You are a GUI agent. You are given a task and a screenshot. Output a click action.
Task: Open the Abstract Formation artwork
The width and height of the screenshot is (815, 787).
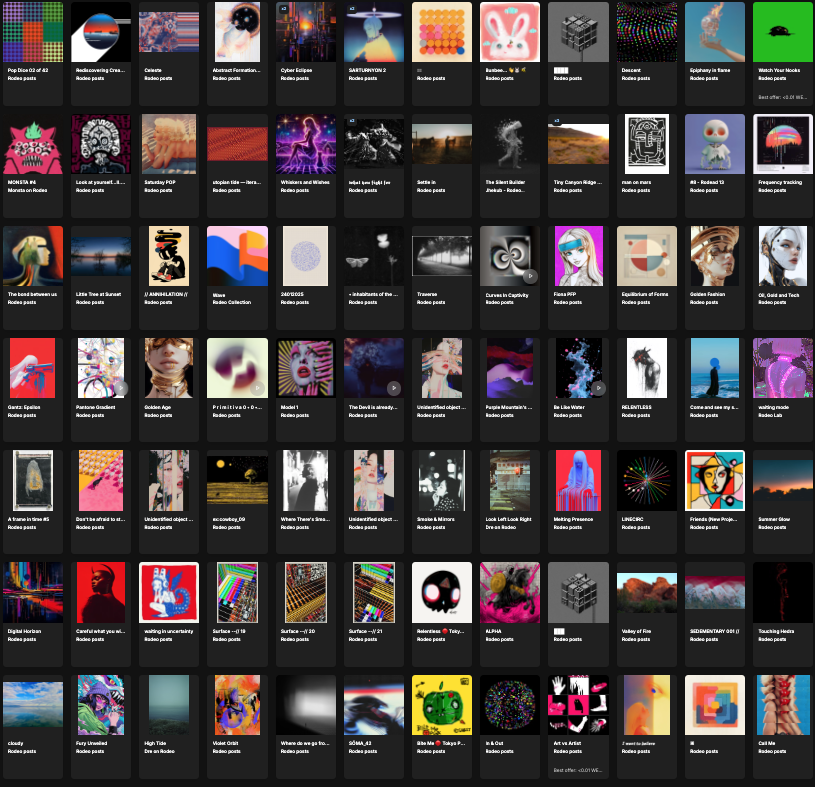pos(238,32)
